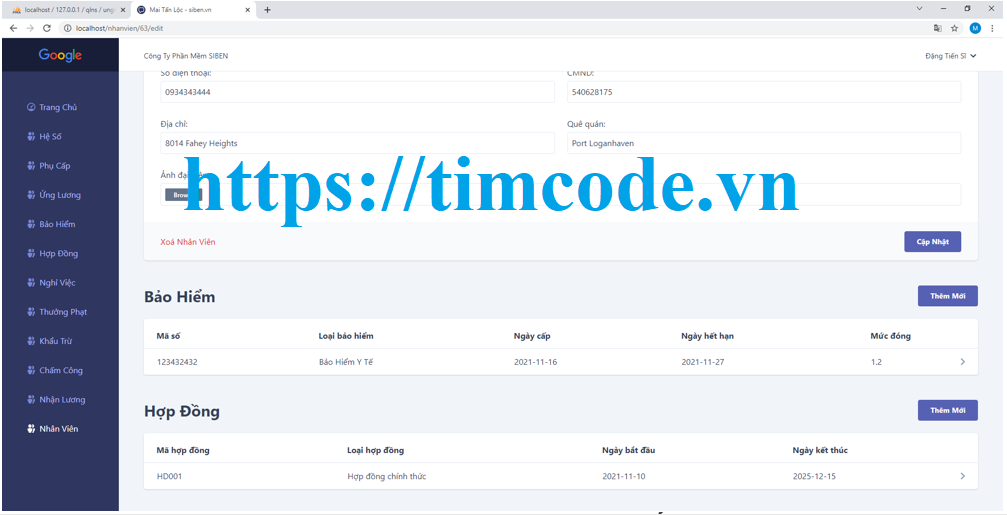Click the Xoá Nhân Viên link
Viewport: 1007px width, 515px height.
point(188,242)
